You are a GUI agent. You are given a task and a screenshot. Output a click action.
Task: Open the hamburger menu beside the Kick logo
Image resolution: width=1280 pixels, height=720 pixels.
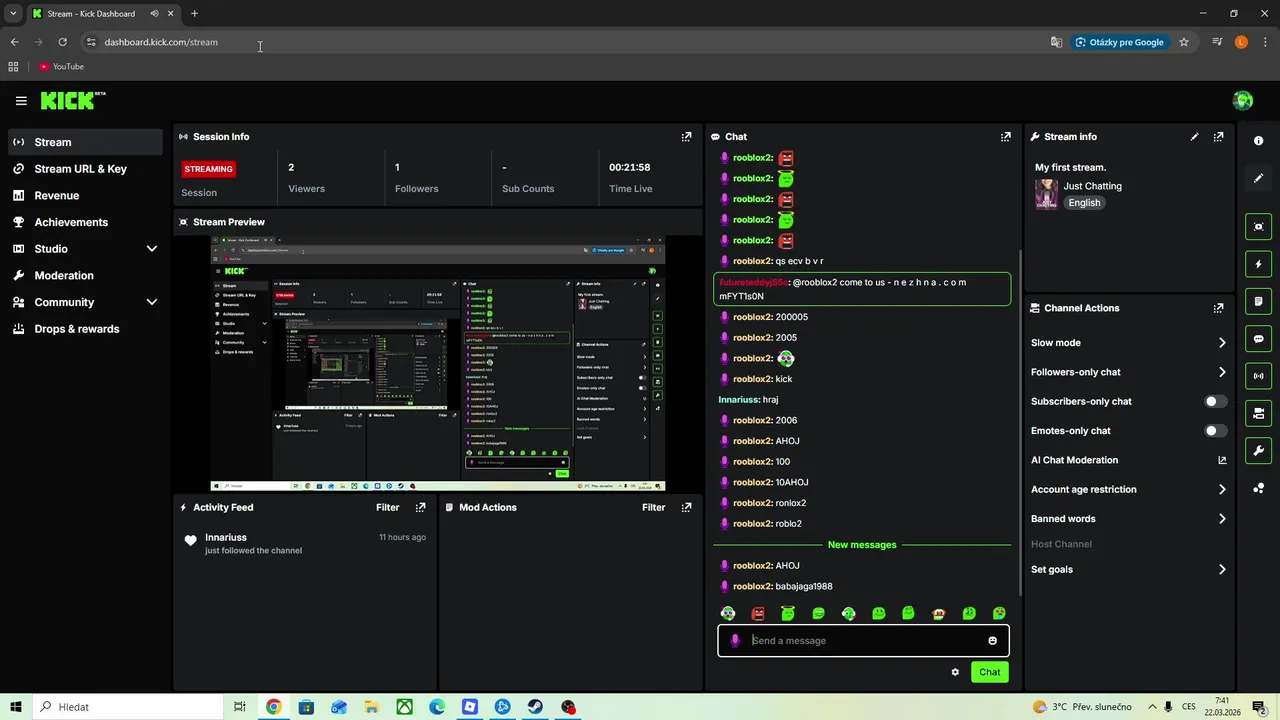coord(21,100)
